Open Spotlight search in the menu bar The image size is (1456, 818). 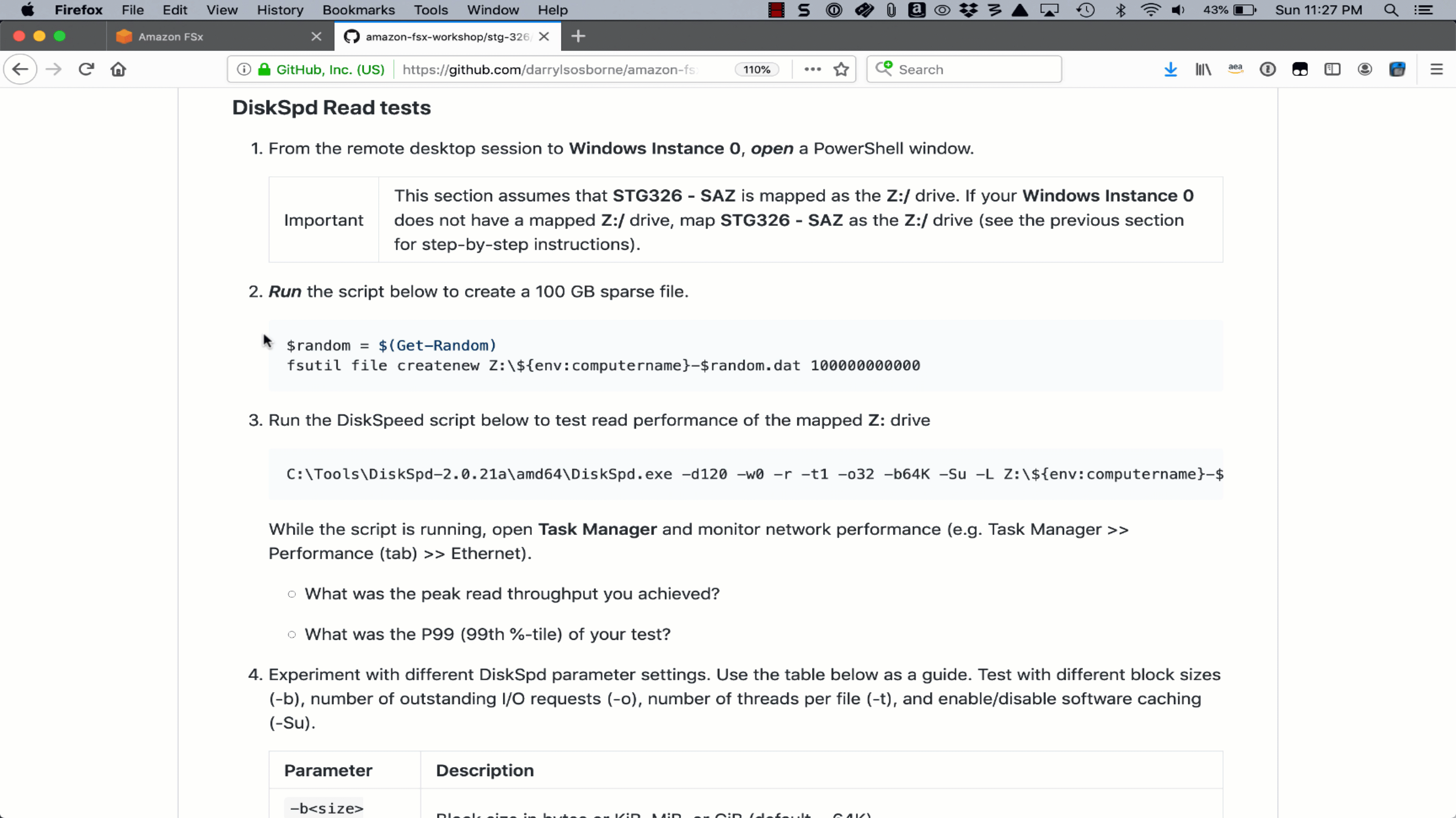(x=1391, y=9)
